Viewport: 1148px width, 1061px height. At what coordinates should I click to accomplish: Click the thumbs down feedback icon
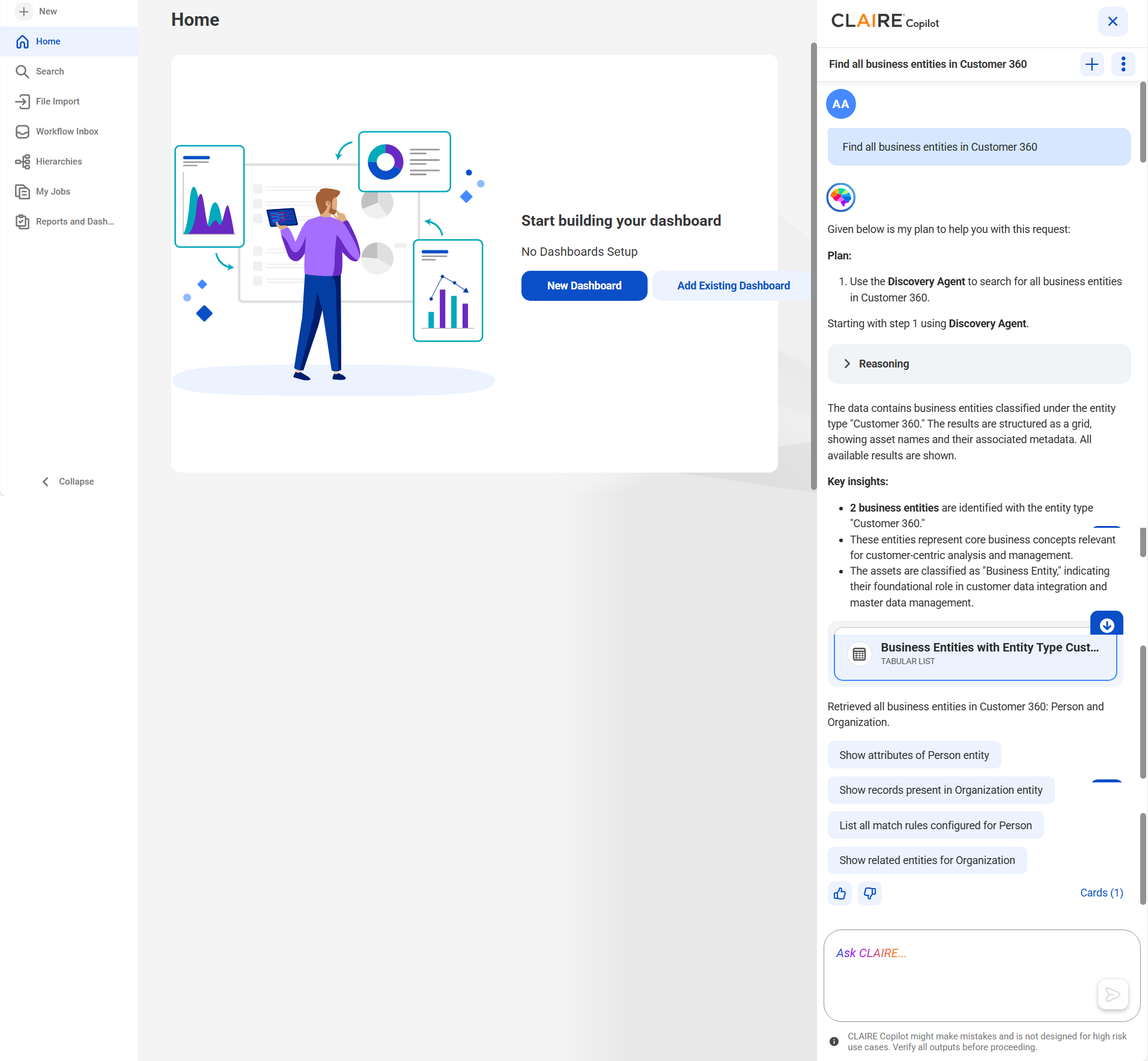click(x=869, y=893)
